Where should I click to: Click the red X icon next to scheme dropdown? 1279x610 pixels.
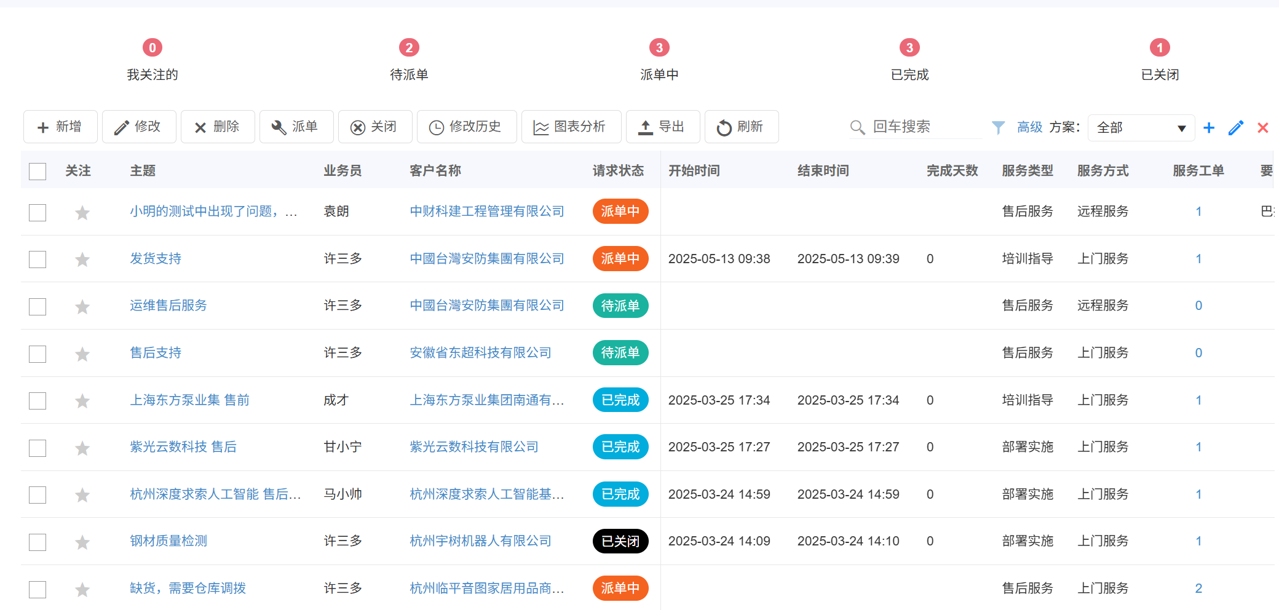(1261, 127)
